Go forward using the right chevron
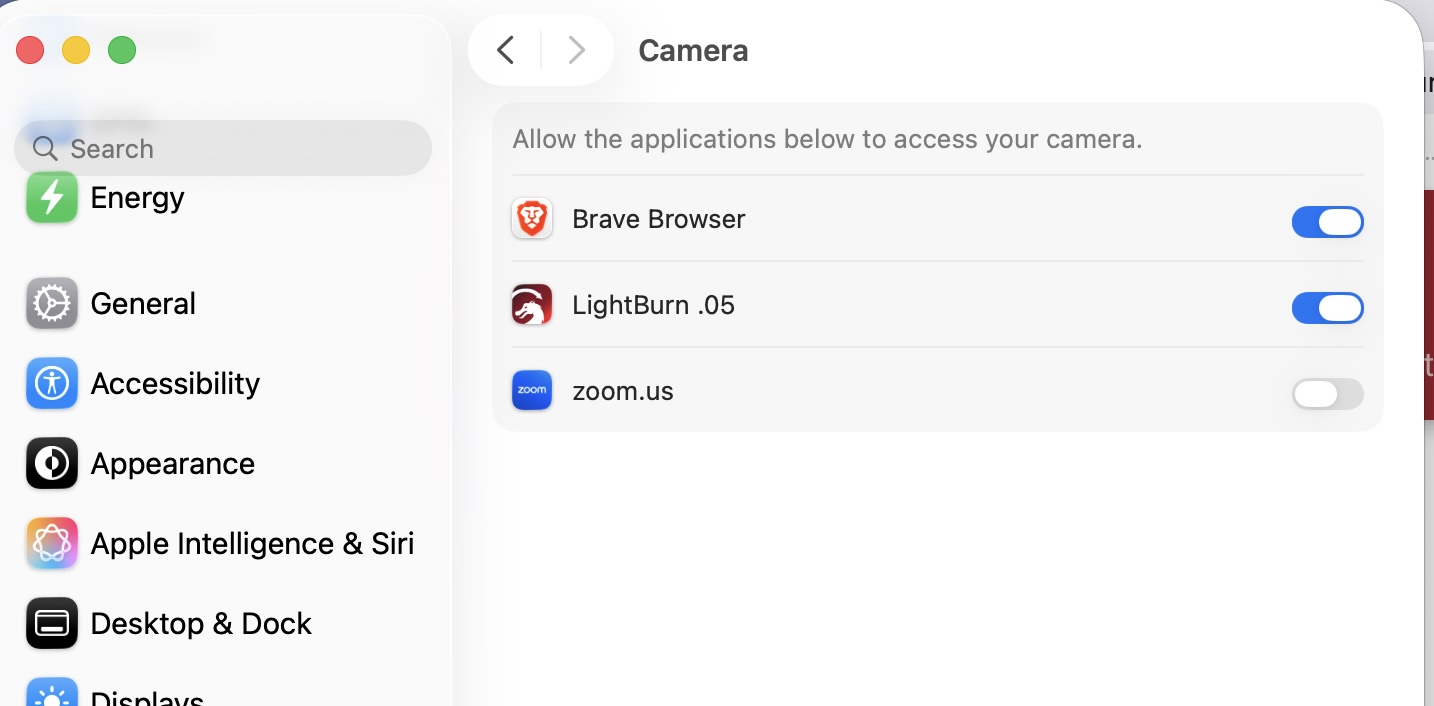1434x706 pixels. click(x=576, y=50)
